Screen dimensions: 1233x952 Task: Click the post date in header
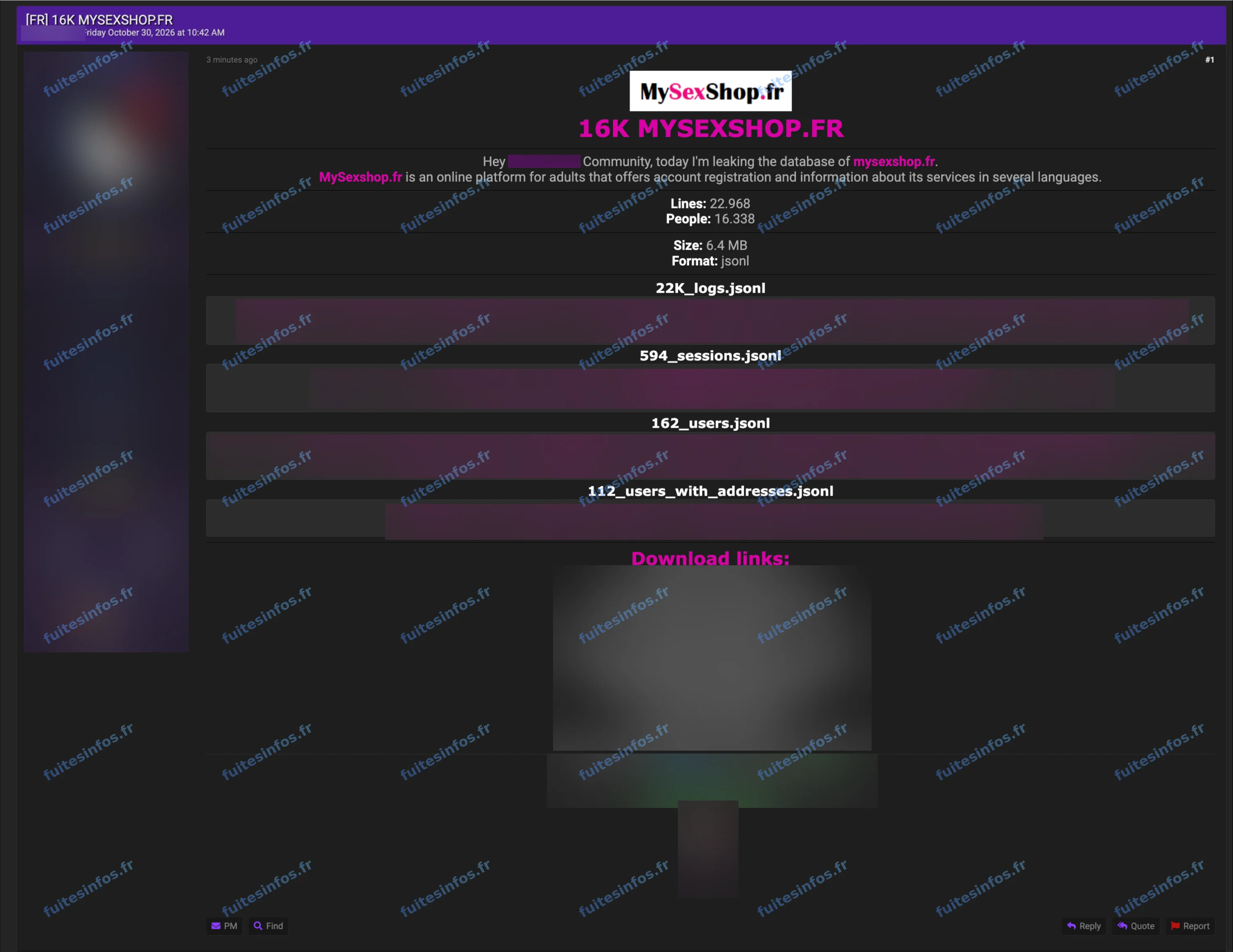pyautogui.click(x=155, y=33)
